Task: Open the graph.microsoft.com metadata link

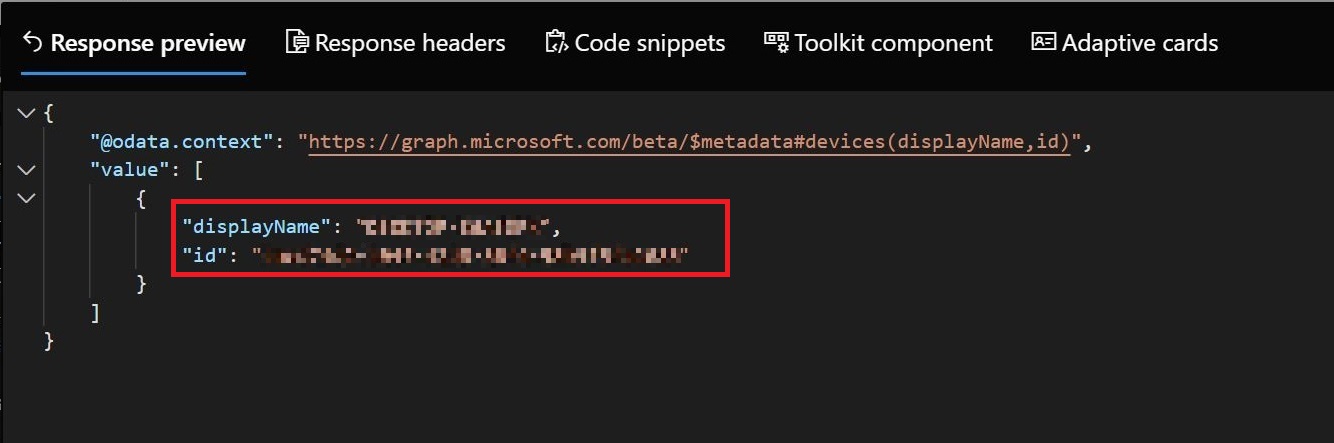Action: click(689, 142)
